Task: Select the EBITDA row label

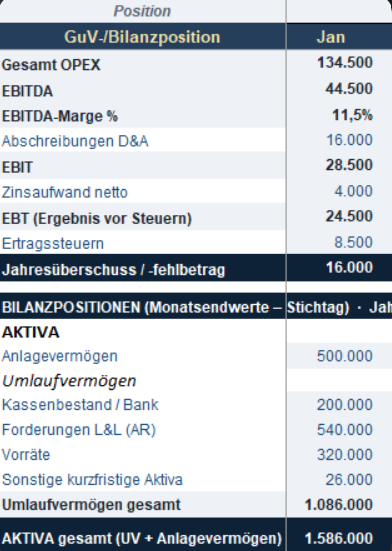Action: [x=27, y=91]
